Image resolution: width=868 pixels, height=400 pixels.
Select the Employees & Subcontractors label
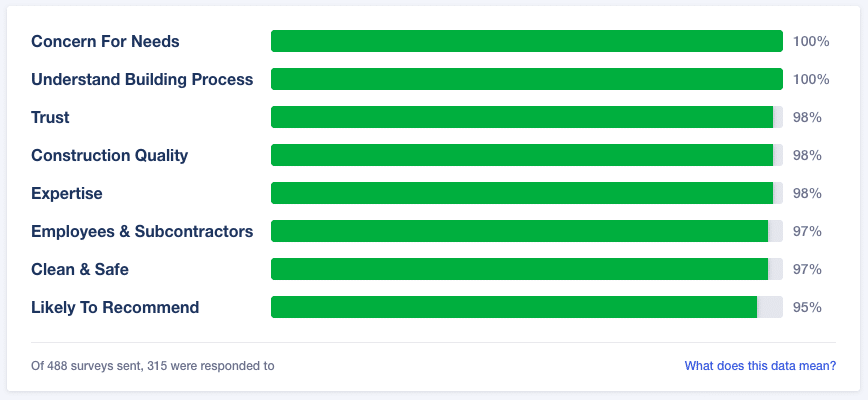click(142, 231)
